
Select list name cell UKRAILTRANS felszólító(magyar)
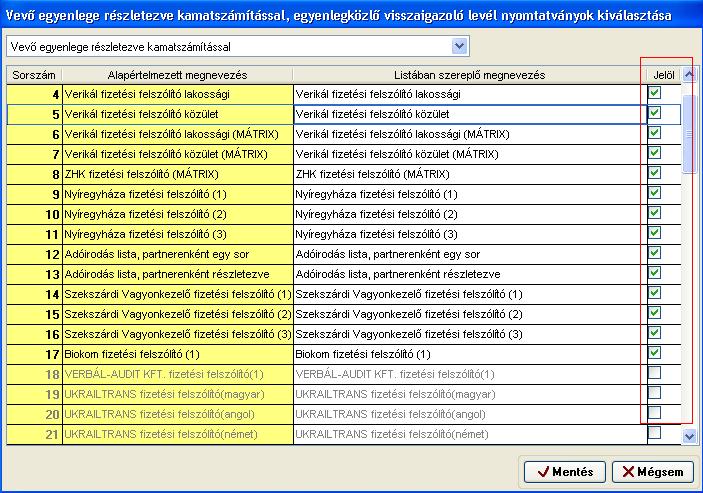[x=470, y=394]
